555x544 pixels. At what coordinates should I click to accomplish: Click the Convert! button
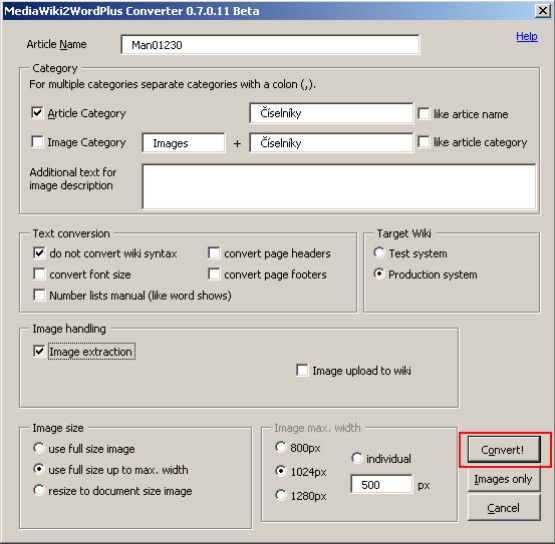(504, 449)
